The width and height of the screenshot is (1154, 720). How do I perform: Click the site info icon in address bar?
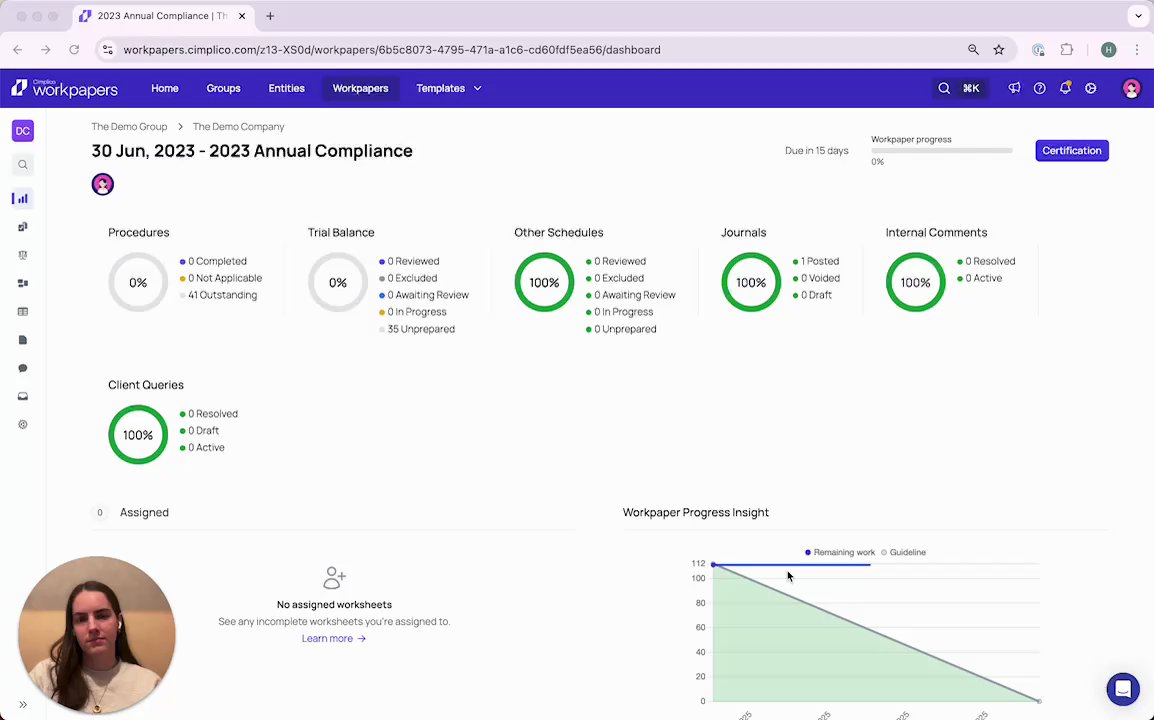pyautogui.click(x=107, y=50)
